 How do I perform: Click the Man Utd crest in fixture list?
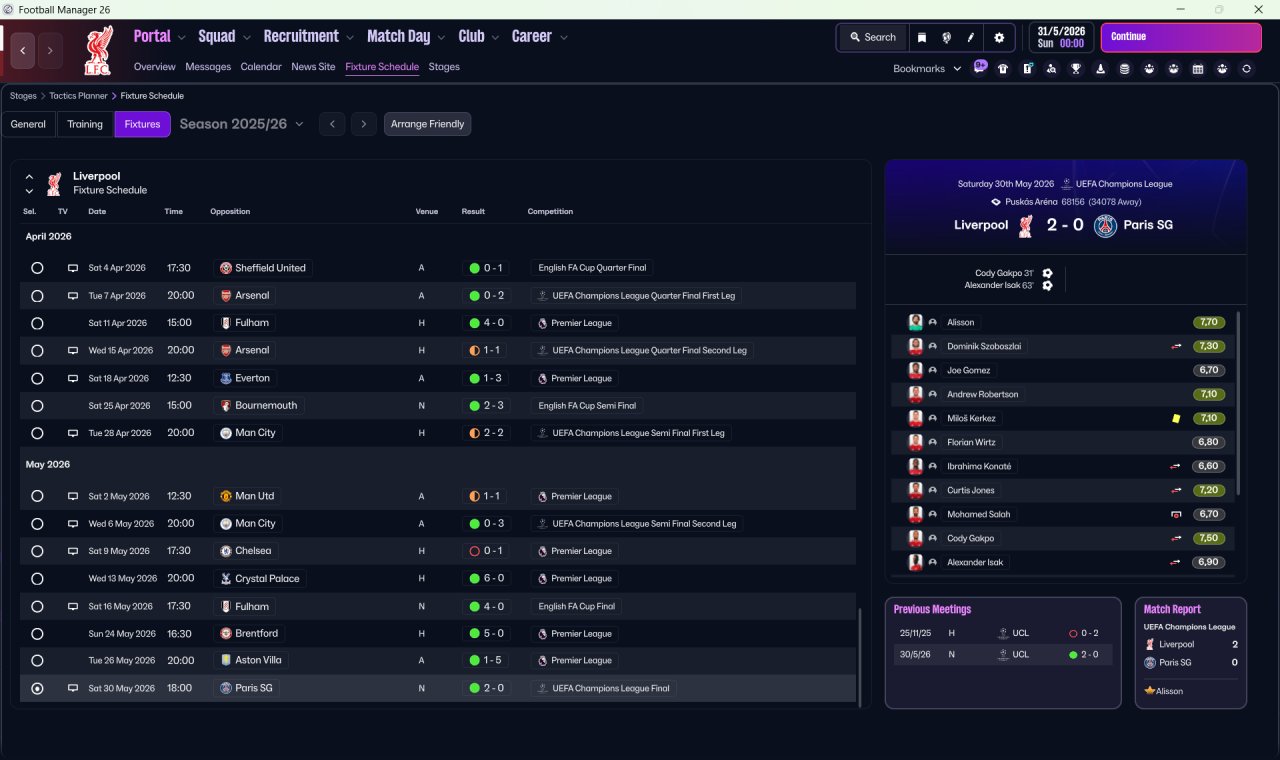pos(226,496)
